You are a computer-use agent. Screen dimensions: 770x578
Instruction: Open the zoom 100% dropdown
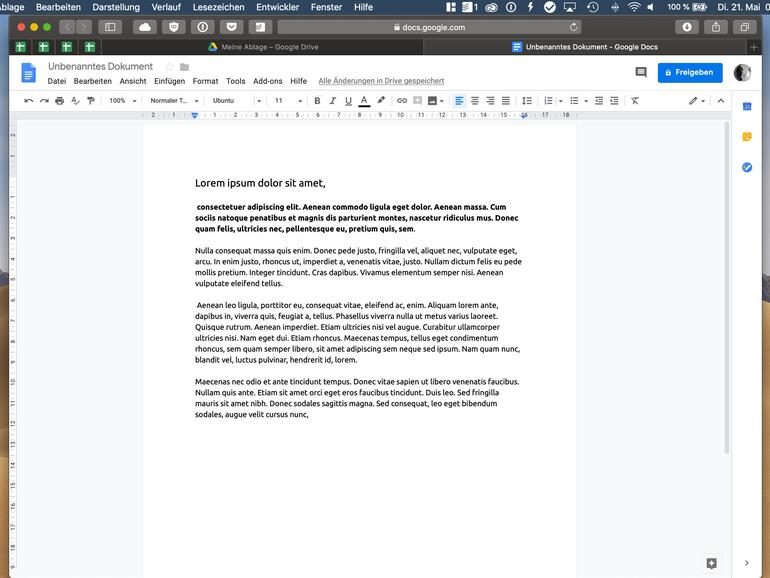122,101
